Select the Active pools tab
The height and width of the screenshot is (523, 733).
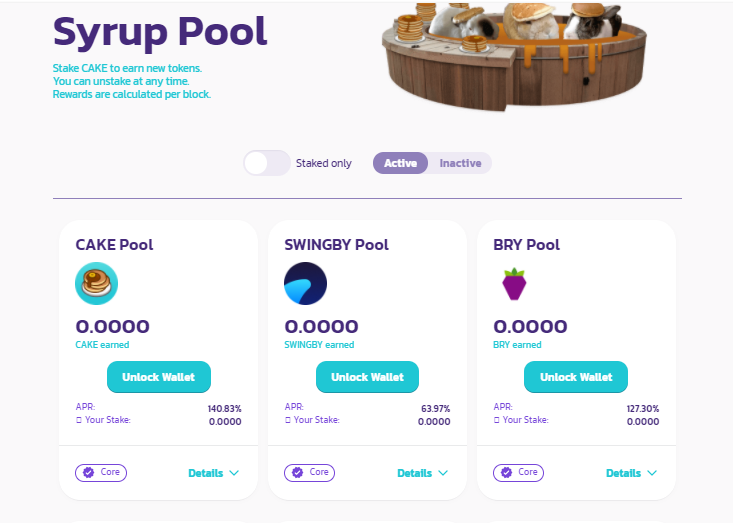(x=400, y=163)
